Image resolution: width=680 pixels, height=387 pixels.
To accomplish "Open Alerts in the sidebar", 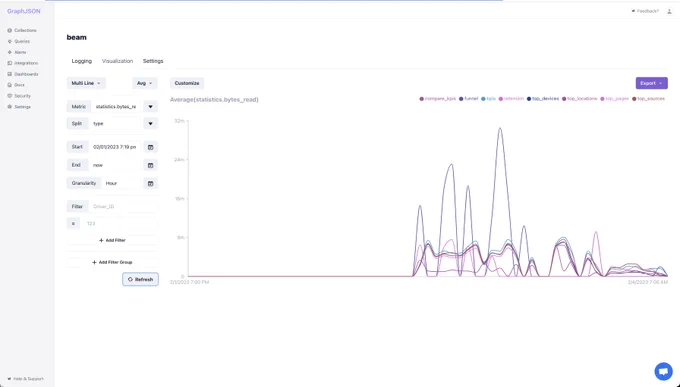I will (17, 52).
